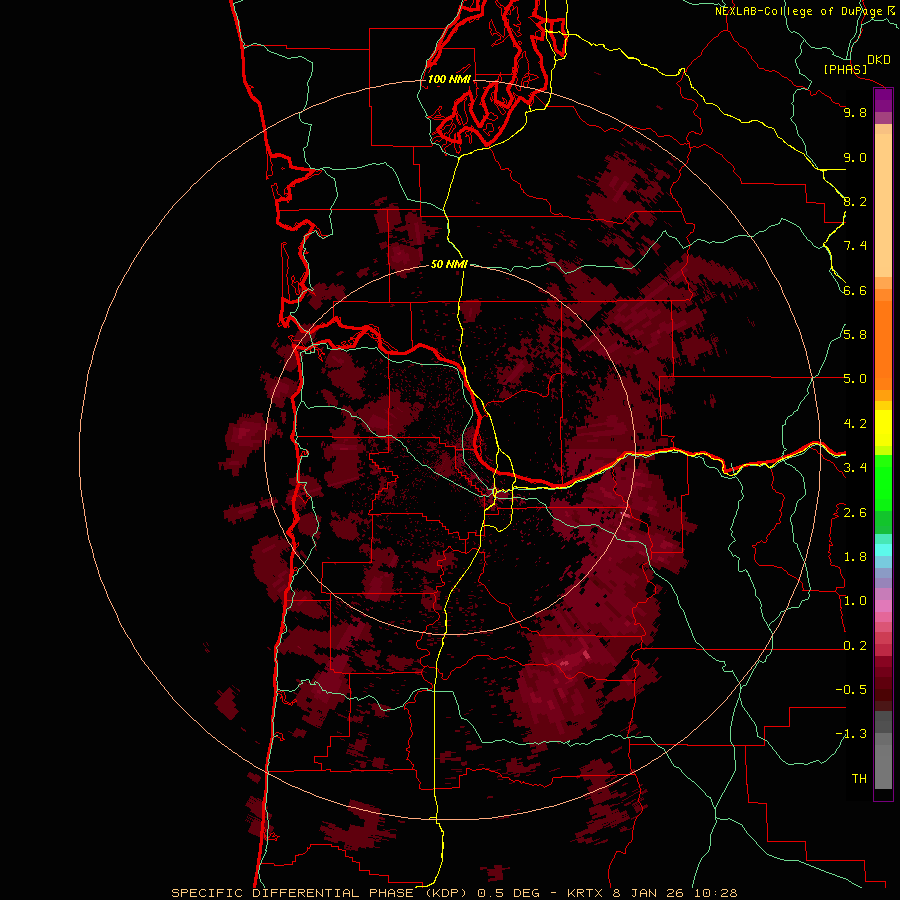900x900 pixels.
Task: Click the [PHAS] legend label
Action: point(845,69)
